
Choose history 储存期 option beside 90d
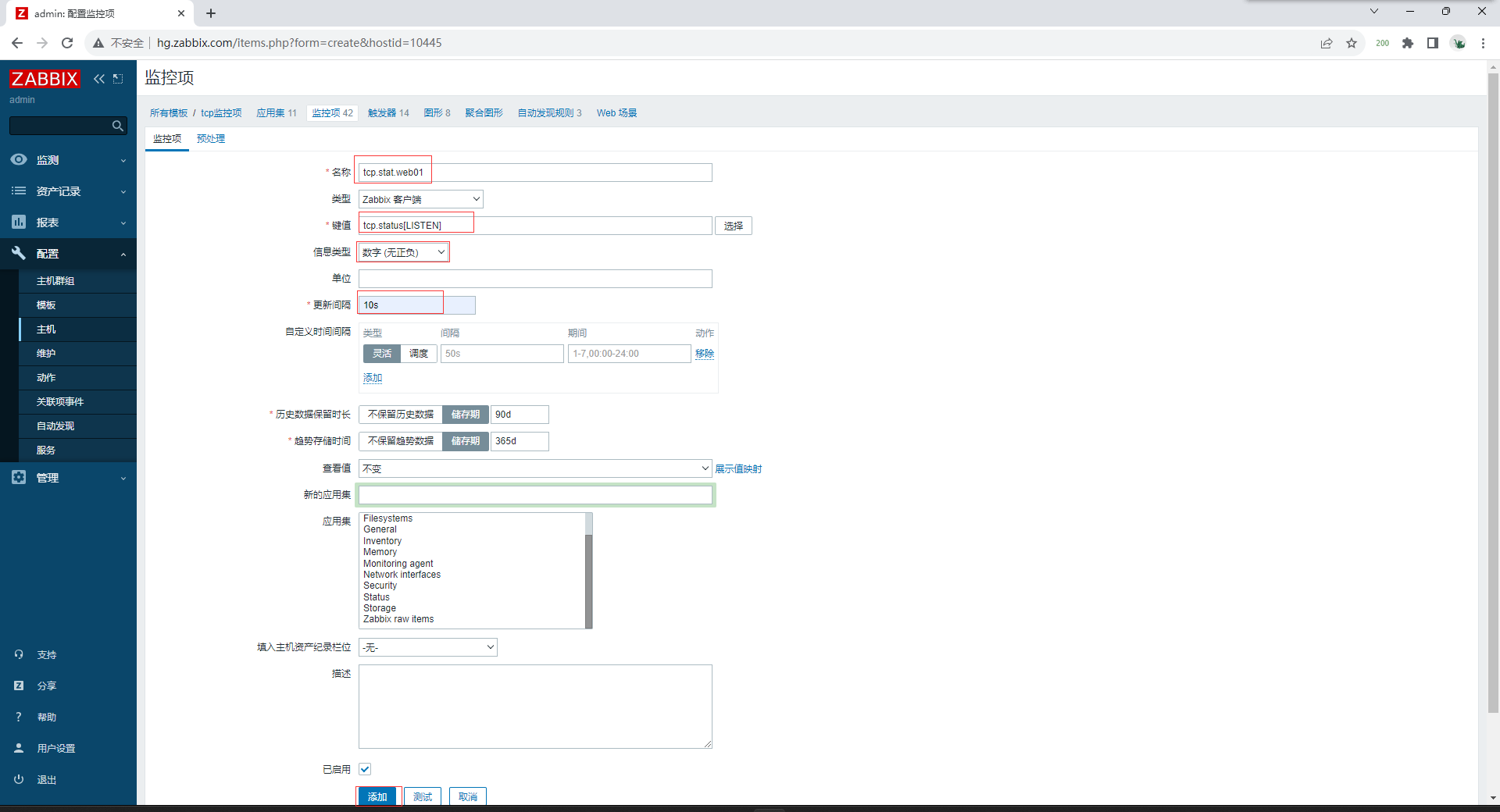click(x=466, y=415)
